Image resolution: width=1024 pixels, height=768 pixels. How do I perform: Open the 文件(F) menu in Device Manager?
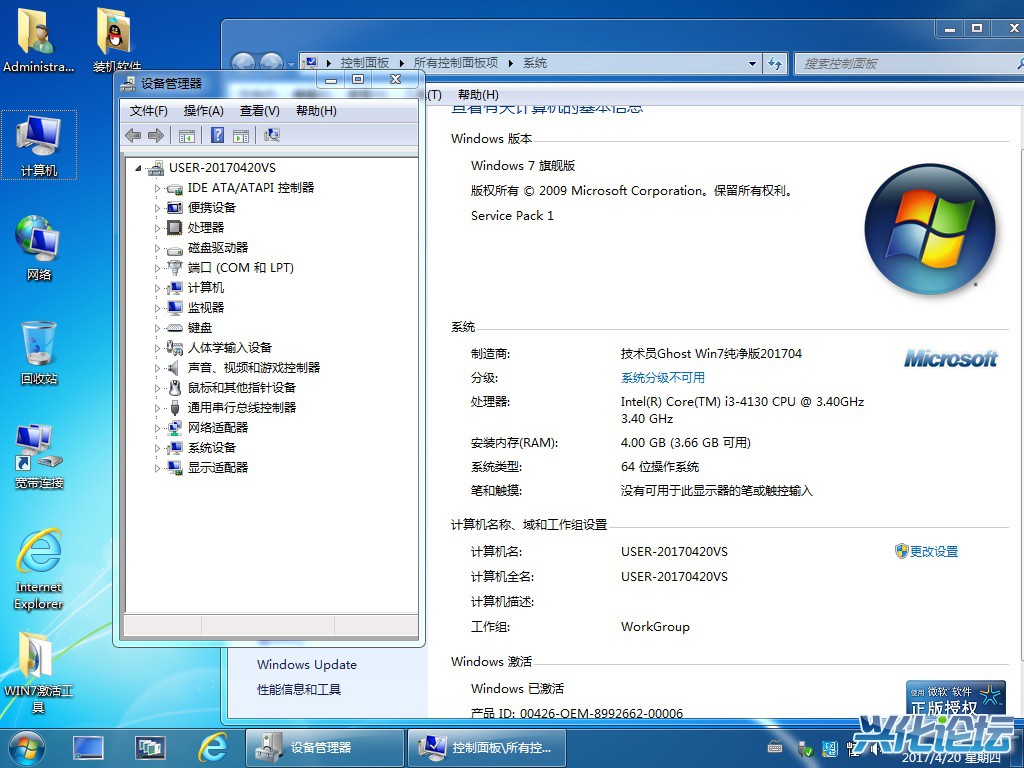[x=148, y=110]
